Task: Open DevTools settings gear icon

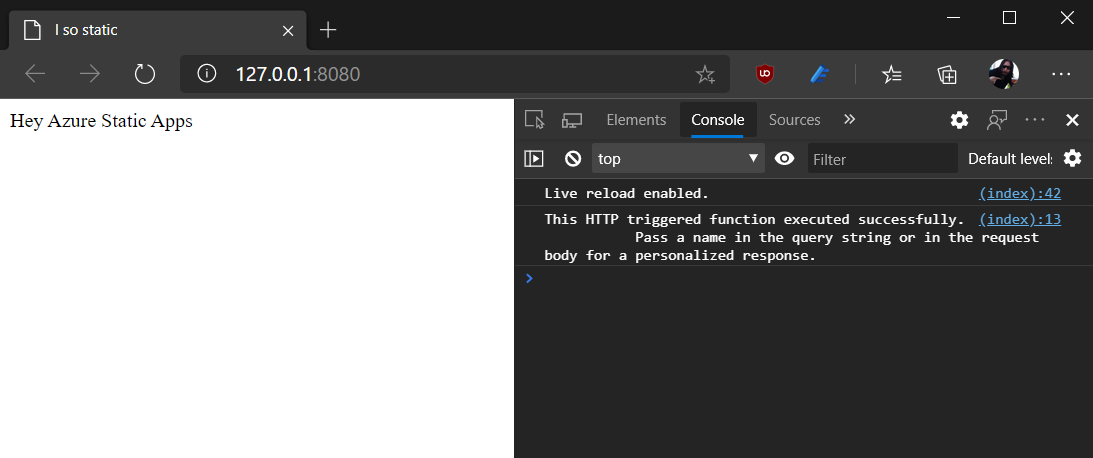Action: [x=959, y=120]
